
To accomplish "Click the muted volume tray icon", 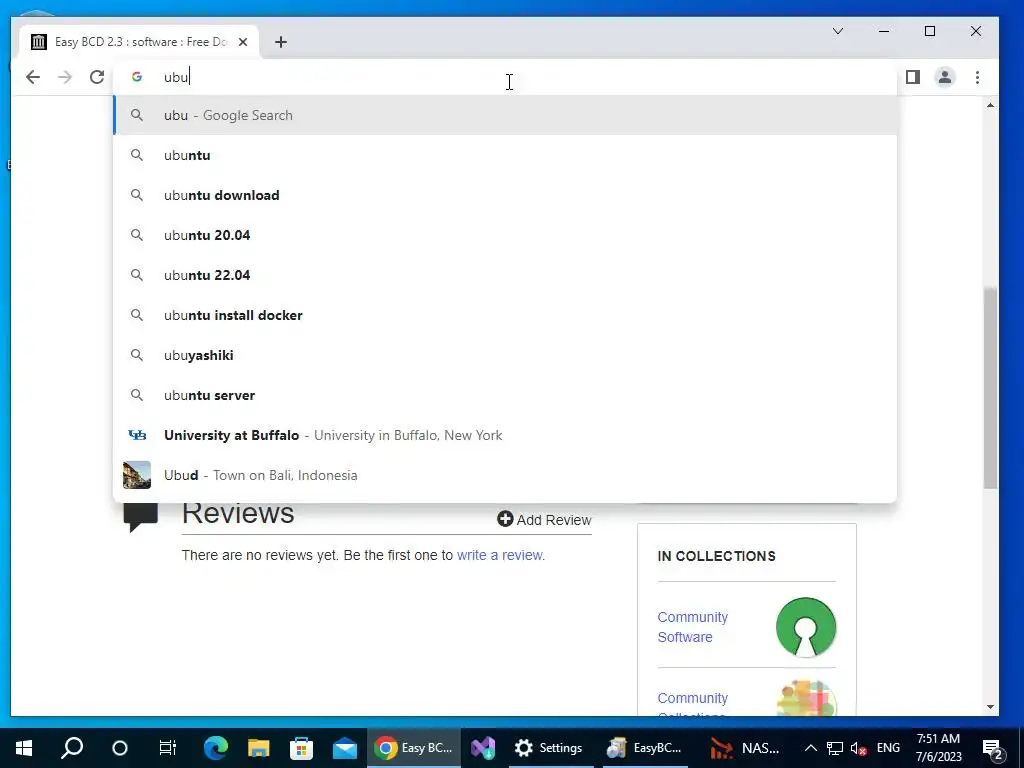I will pyautogui.click(x=859, y=748).
